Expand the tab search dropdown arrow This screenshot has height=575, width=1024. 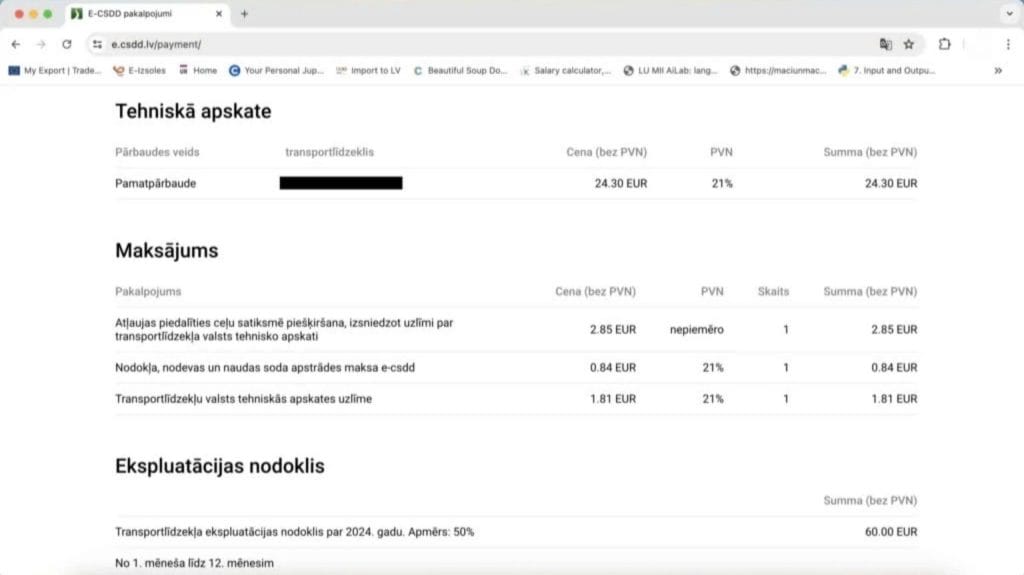click(1007, 14)
